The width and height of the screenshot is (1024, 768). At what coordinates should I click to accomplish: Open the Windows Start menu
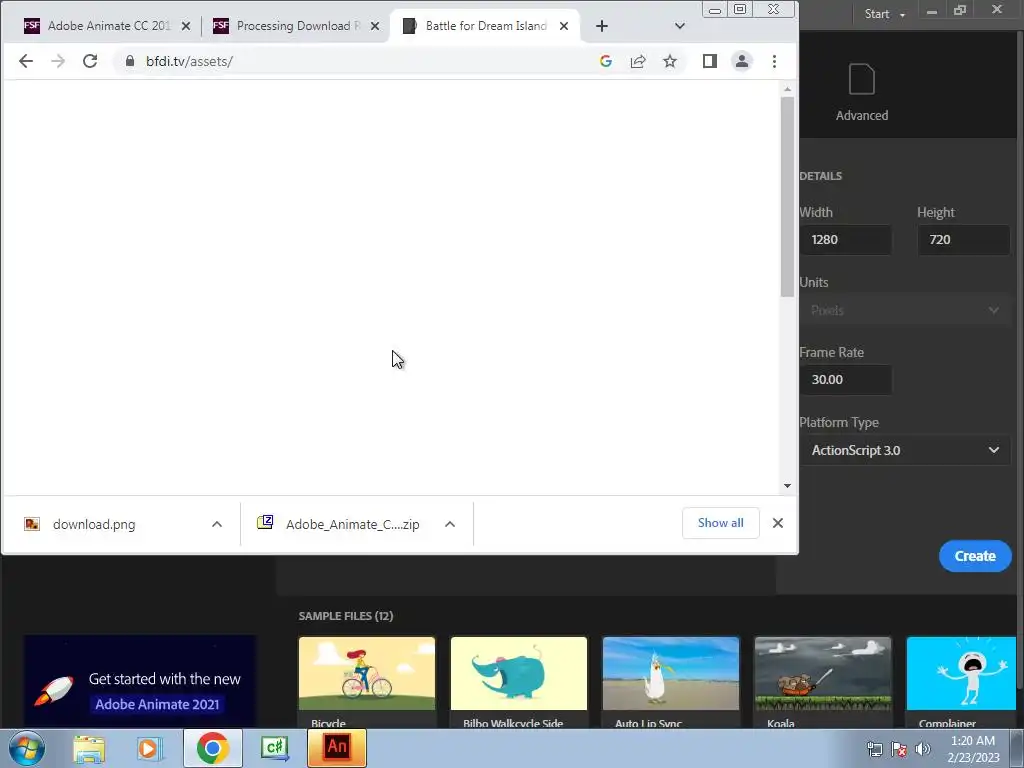point(26,748)
